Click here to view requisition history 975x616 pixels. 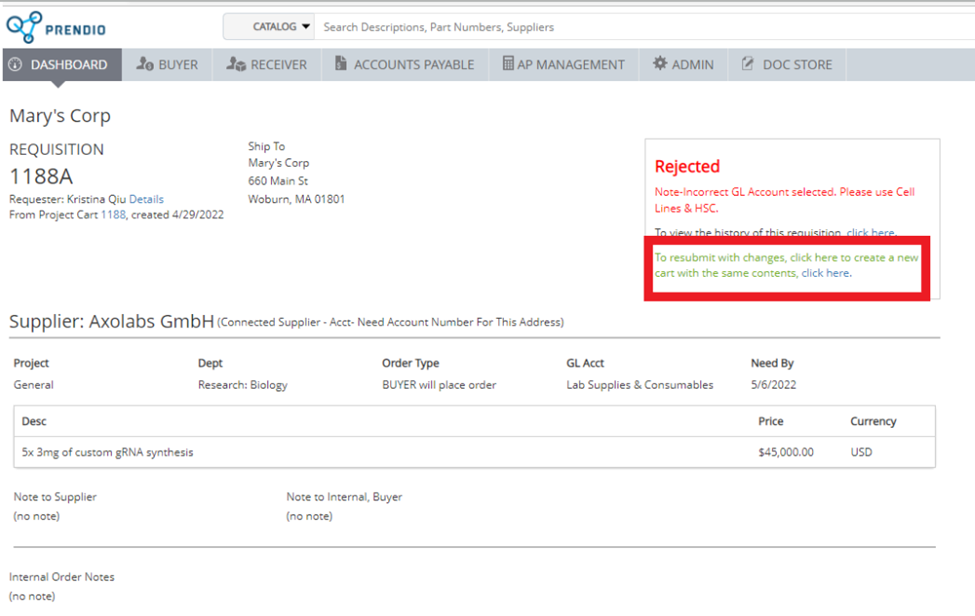coord(870,233)
